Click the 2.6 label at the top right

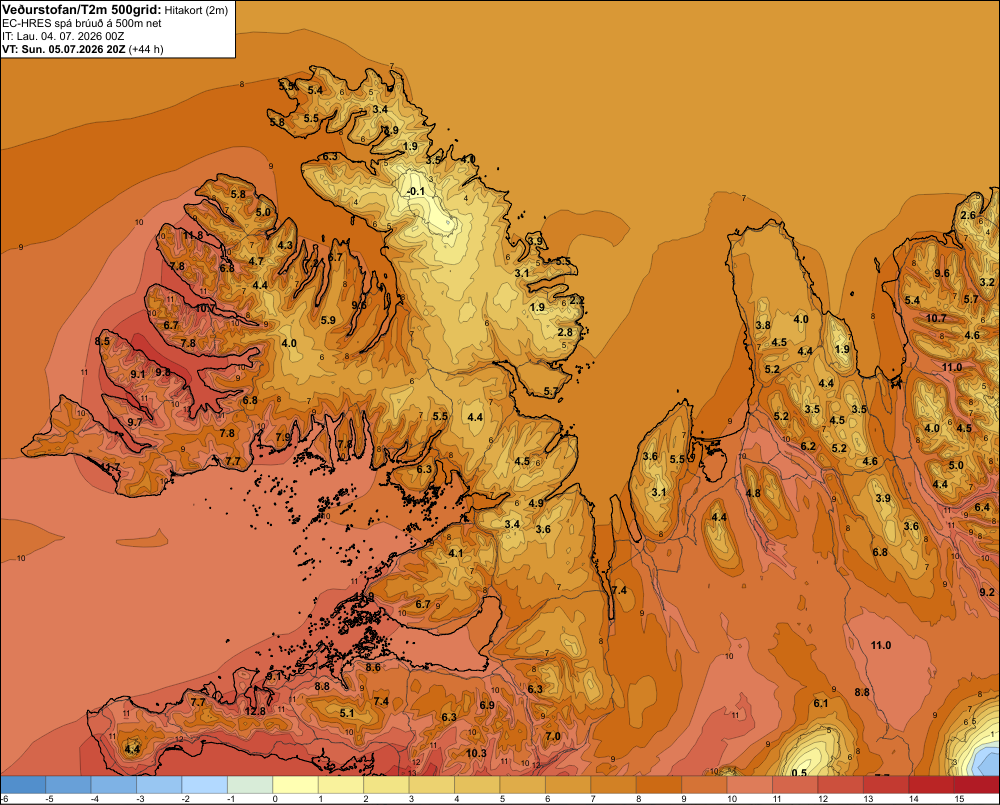[x=968, y=215]
